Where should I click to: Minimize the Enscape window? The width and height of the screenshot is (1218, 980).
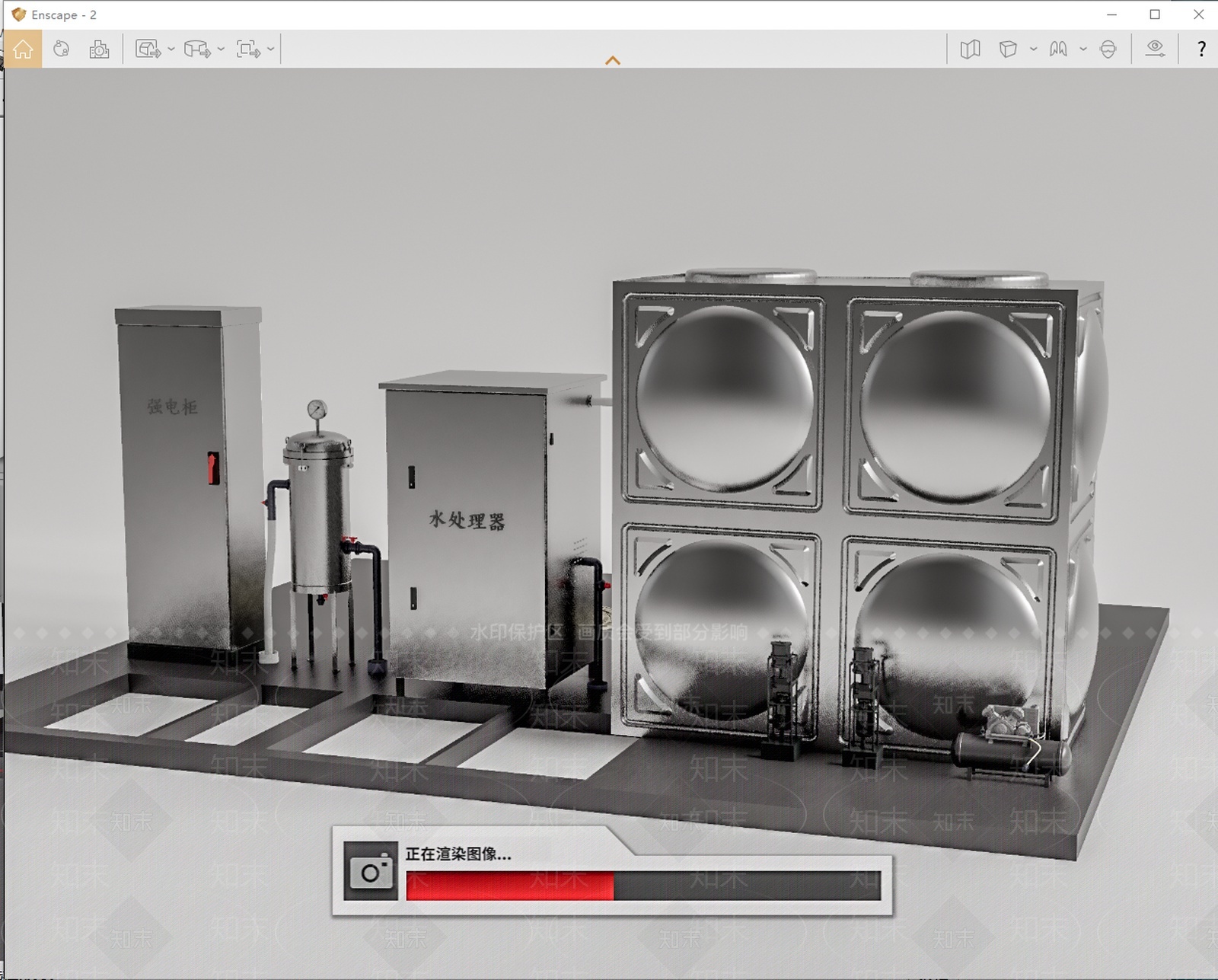click(x=1112, y=14)
